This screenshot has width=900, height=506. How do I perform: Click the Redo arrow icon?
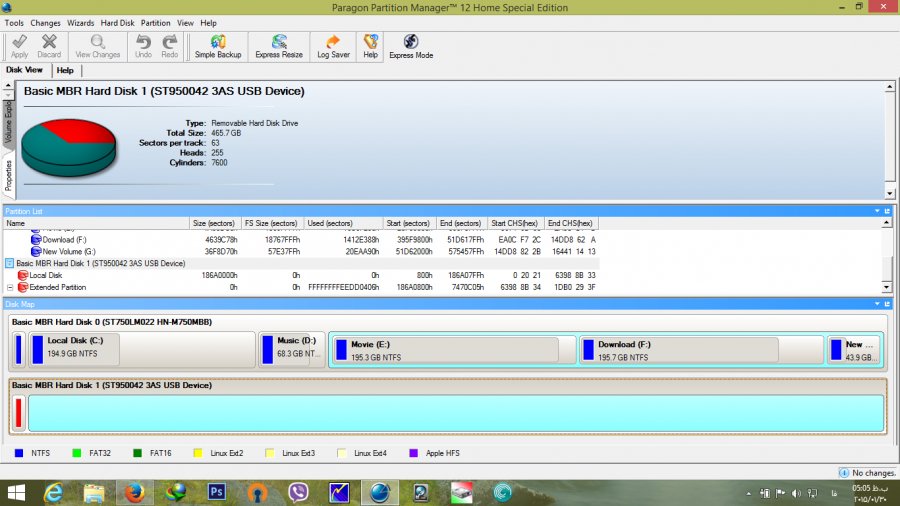169,46
